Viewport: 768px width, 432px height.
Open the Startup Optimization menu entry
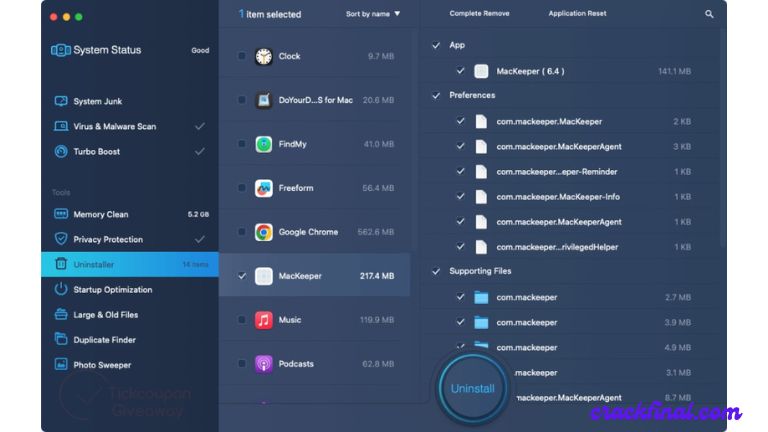click(130, 289)
